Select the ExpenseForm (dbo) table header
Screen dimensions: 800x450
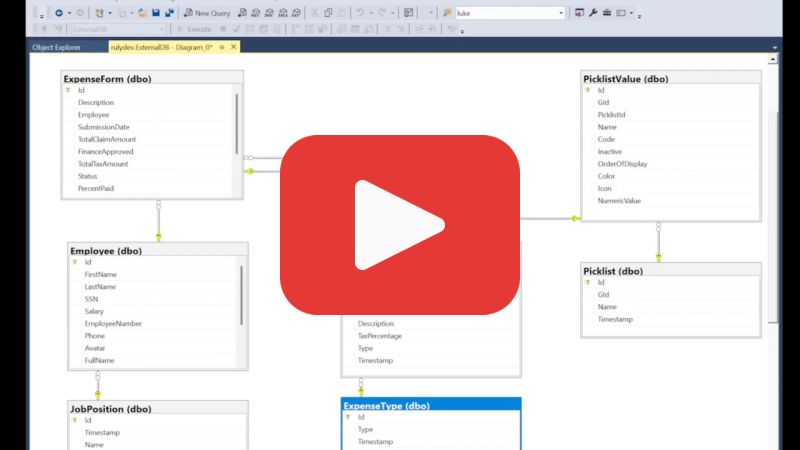pos(152,79)
